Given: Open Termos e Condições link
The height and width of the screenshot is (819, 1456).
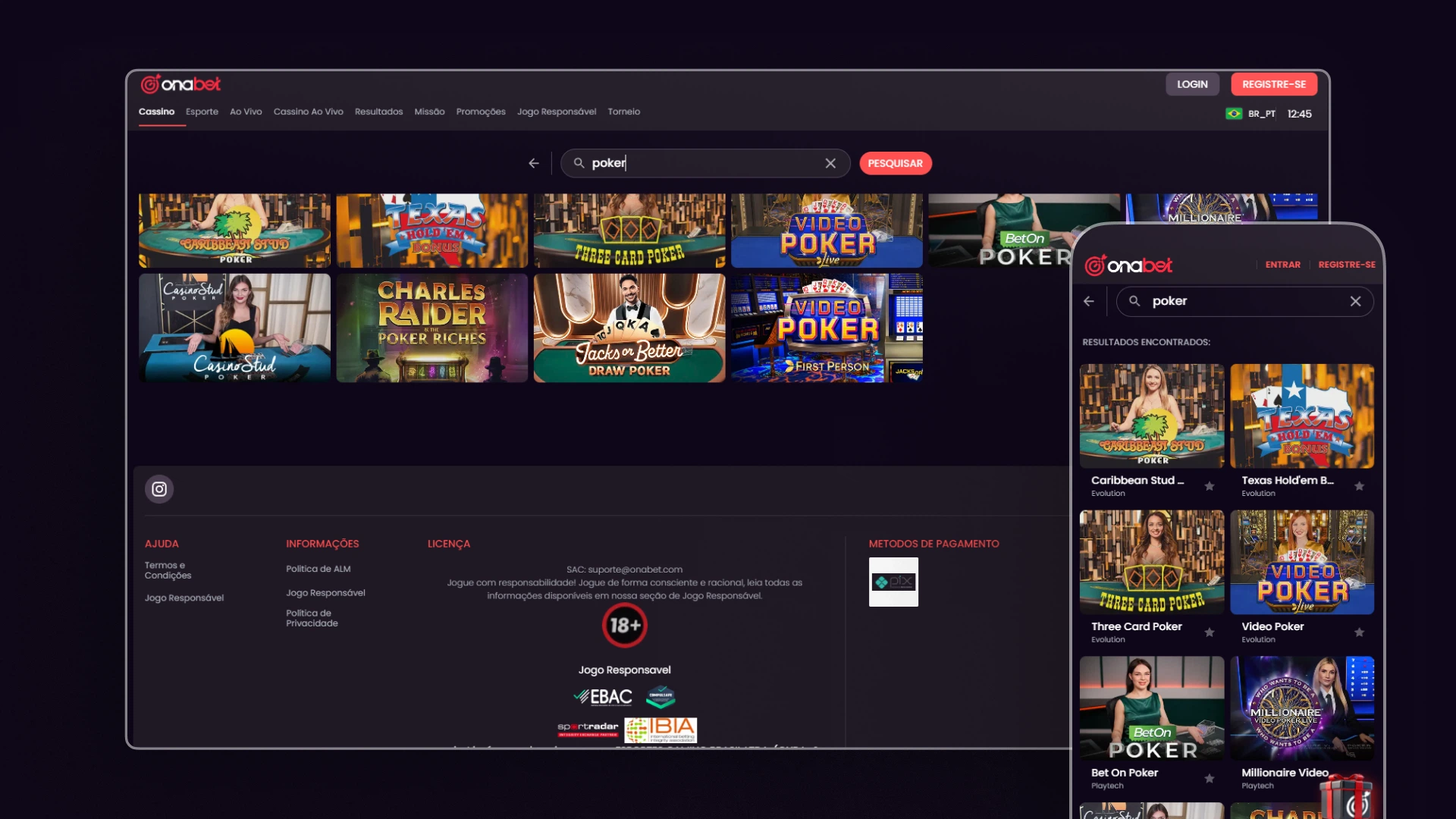Looking at the screenshot, I should point(168,570).
